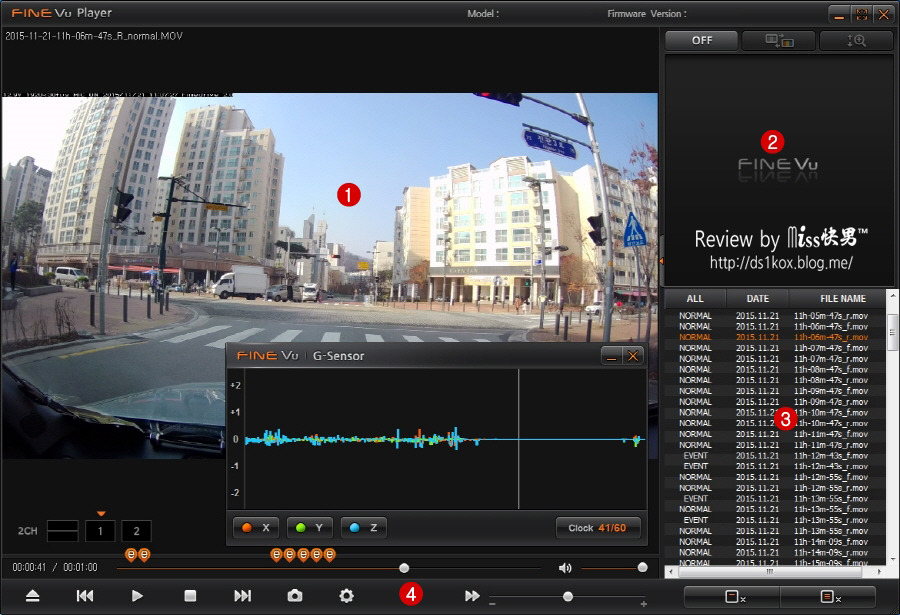Click the playback seek bar handle
900x615 pixels.
click(x=404, y=568)
